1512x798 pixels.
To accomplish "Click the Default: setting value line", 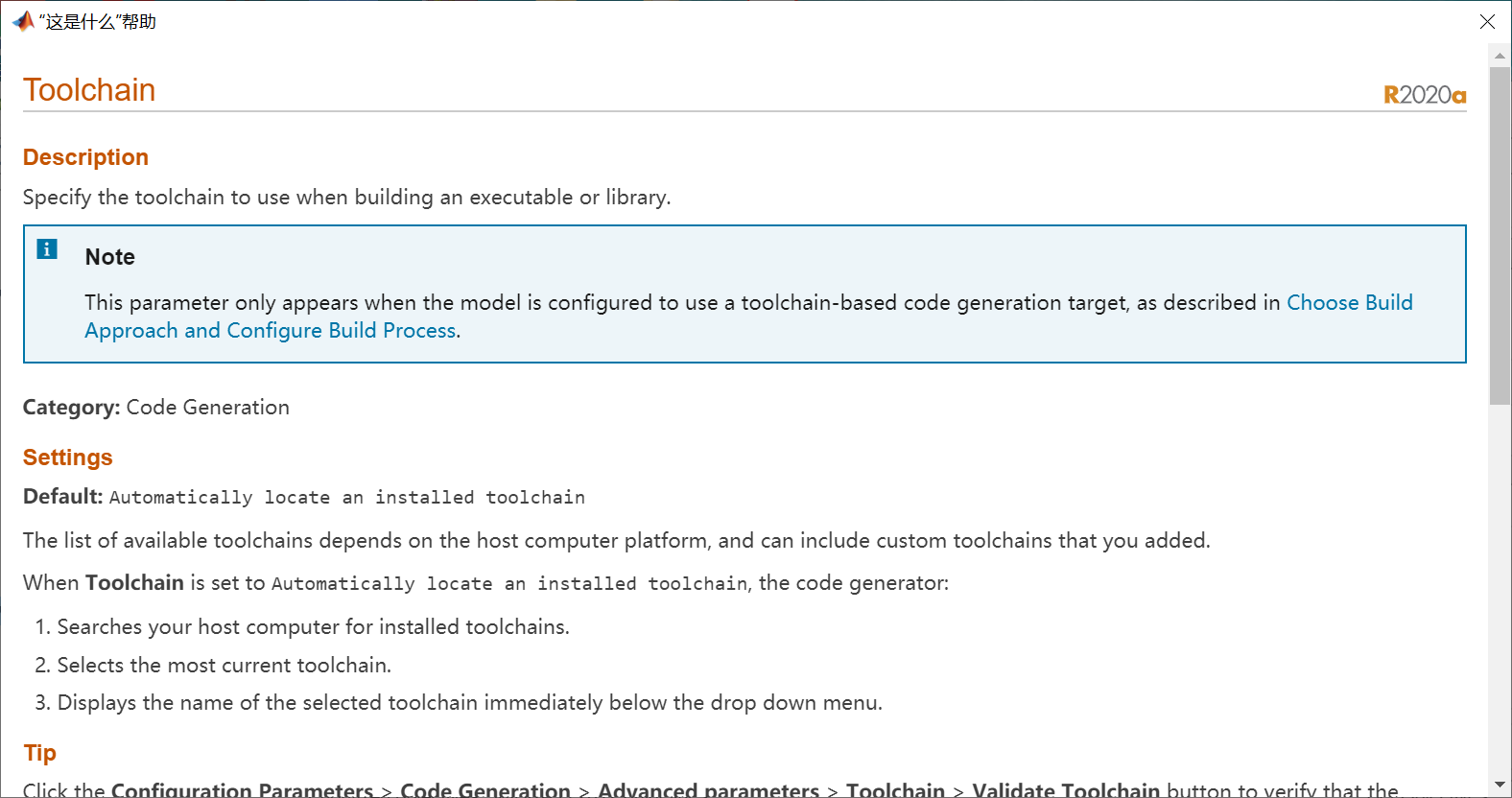I will [x=304, y=497].
